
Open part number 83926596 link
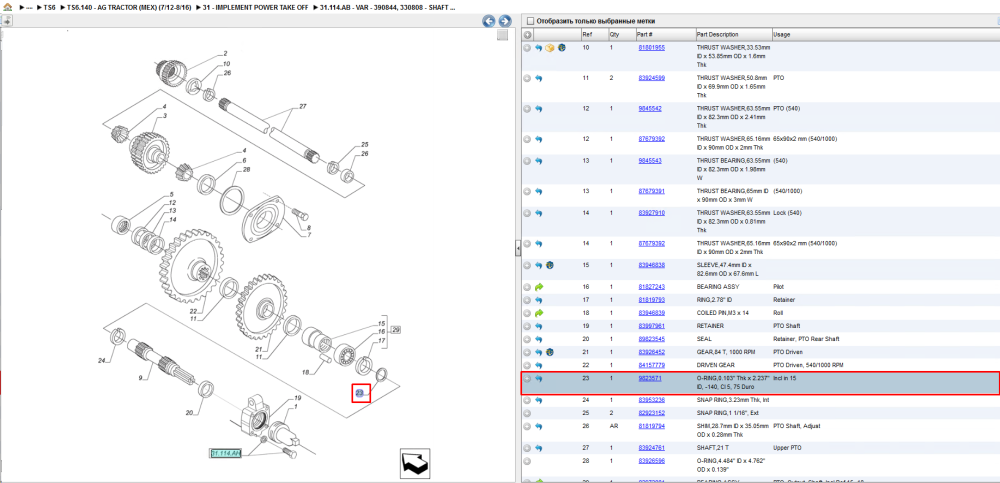pos(652,461)
